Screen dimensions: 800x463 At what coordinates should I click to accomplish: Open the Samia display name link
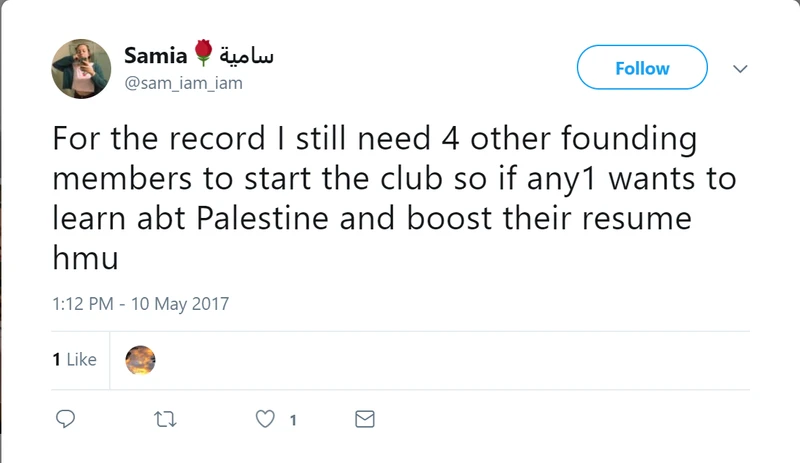[x=155, y=57]
